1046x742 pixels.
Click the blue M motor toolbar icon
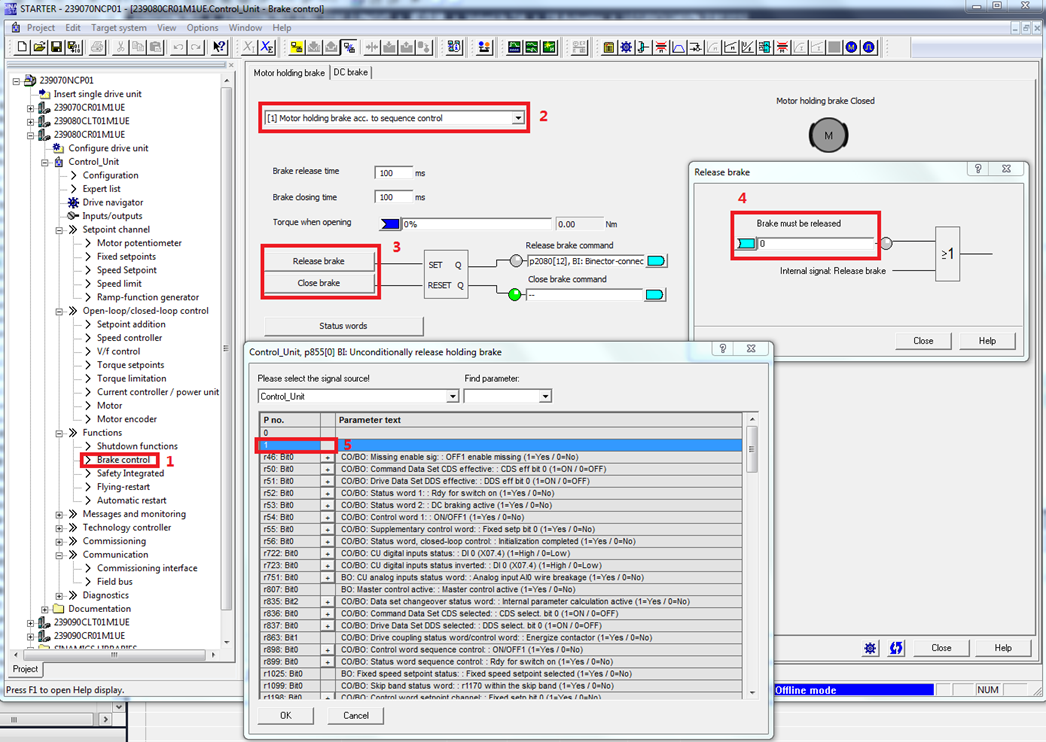point(851,47)
